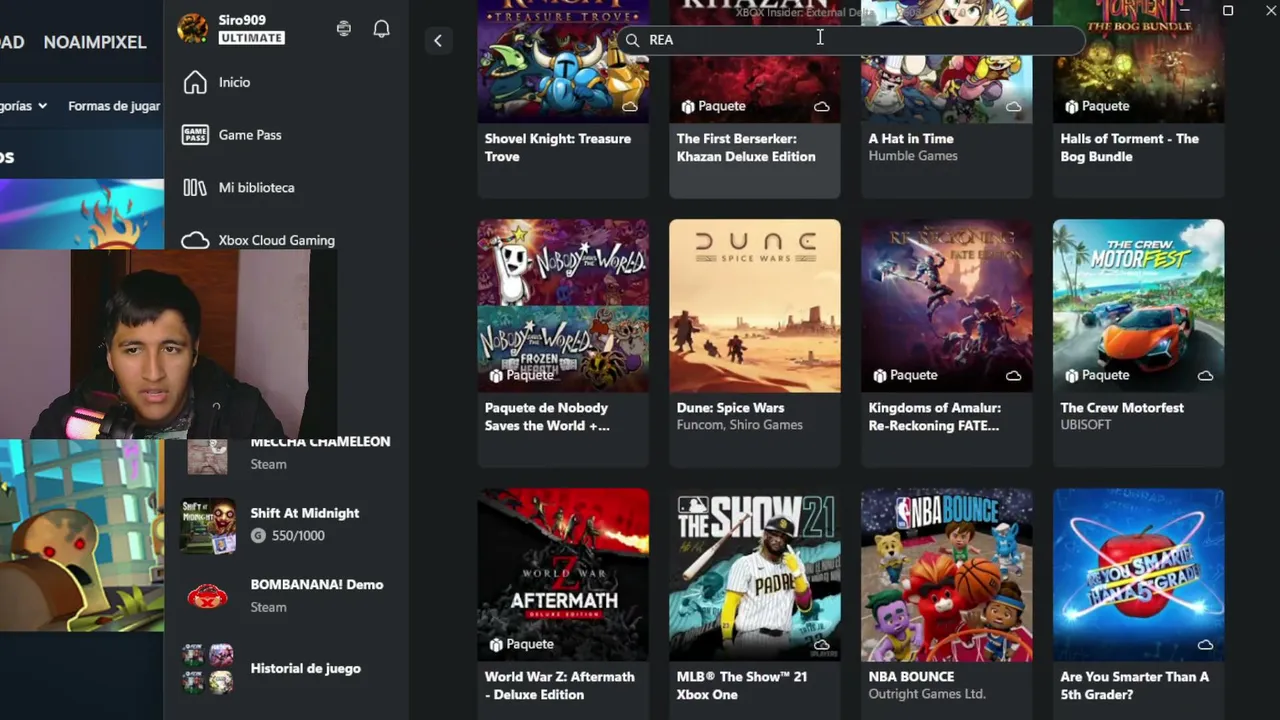The width and height of the screenshot is (1280, 720).
Task: Click cloud icon on Are You Smarter card
Action: 1205,644
